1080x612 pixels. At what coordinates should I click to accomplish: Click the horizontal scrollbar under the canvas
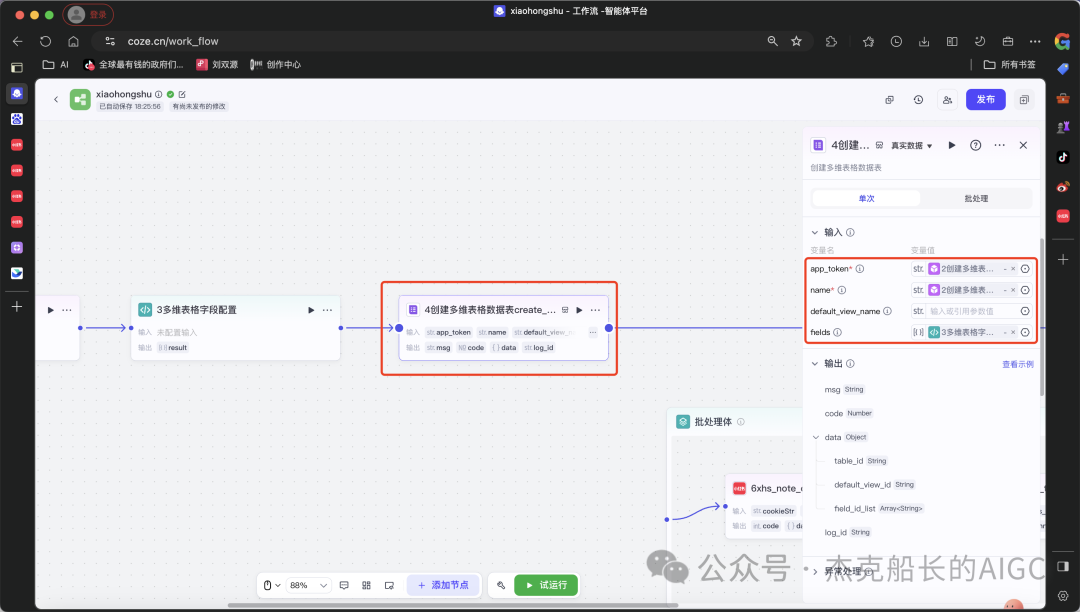(x=453, y=606)
